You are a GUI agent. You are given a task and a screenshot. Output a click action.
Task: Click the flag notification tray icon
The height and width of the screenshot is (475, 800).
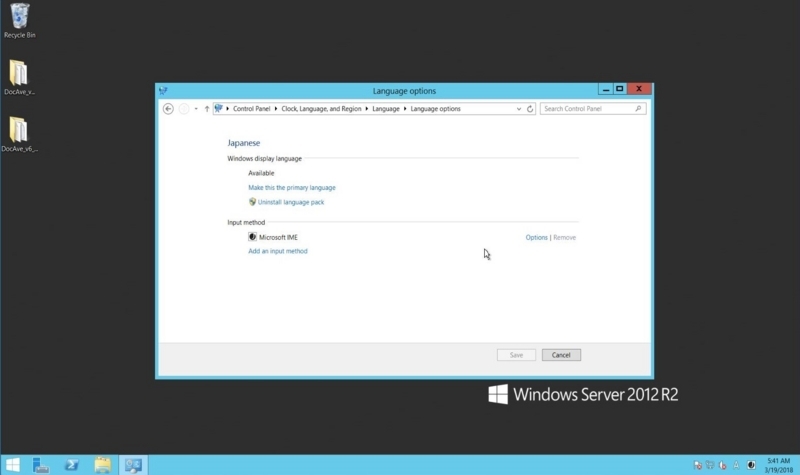697,465
